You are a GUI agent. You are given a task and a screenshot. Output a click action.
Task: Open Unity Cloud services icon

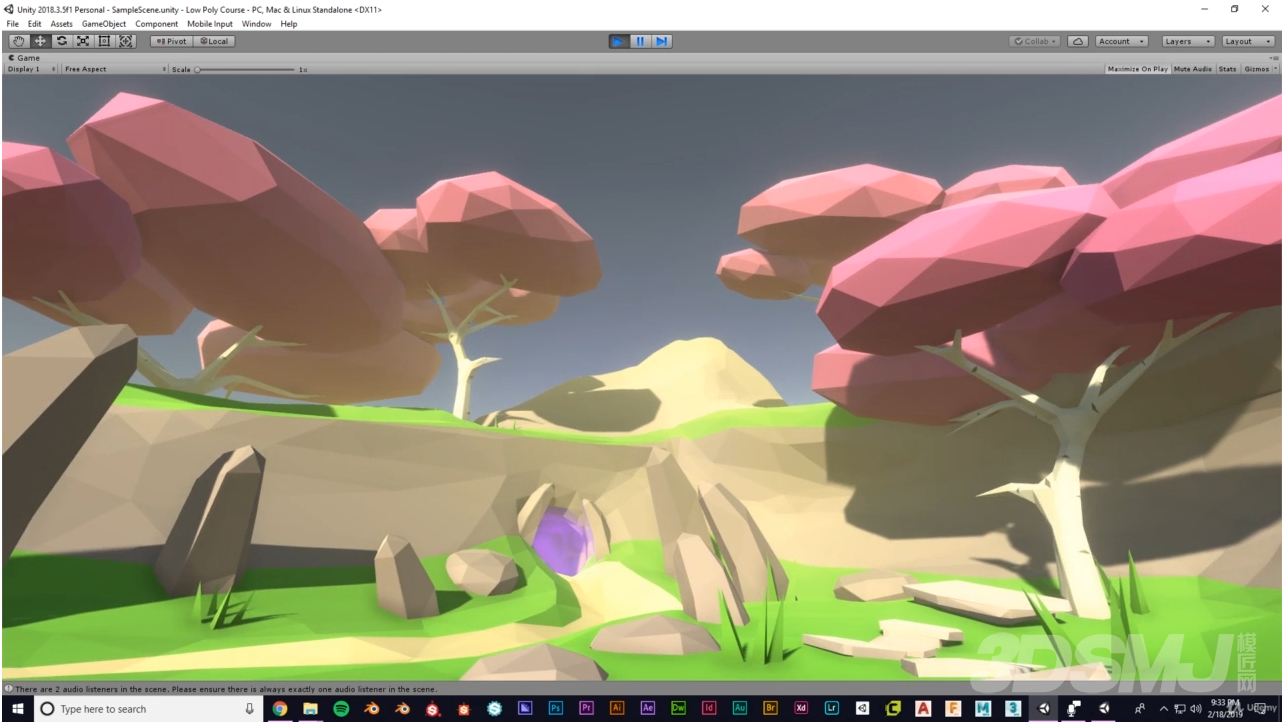1078,41
